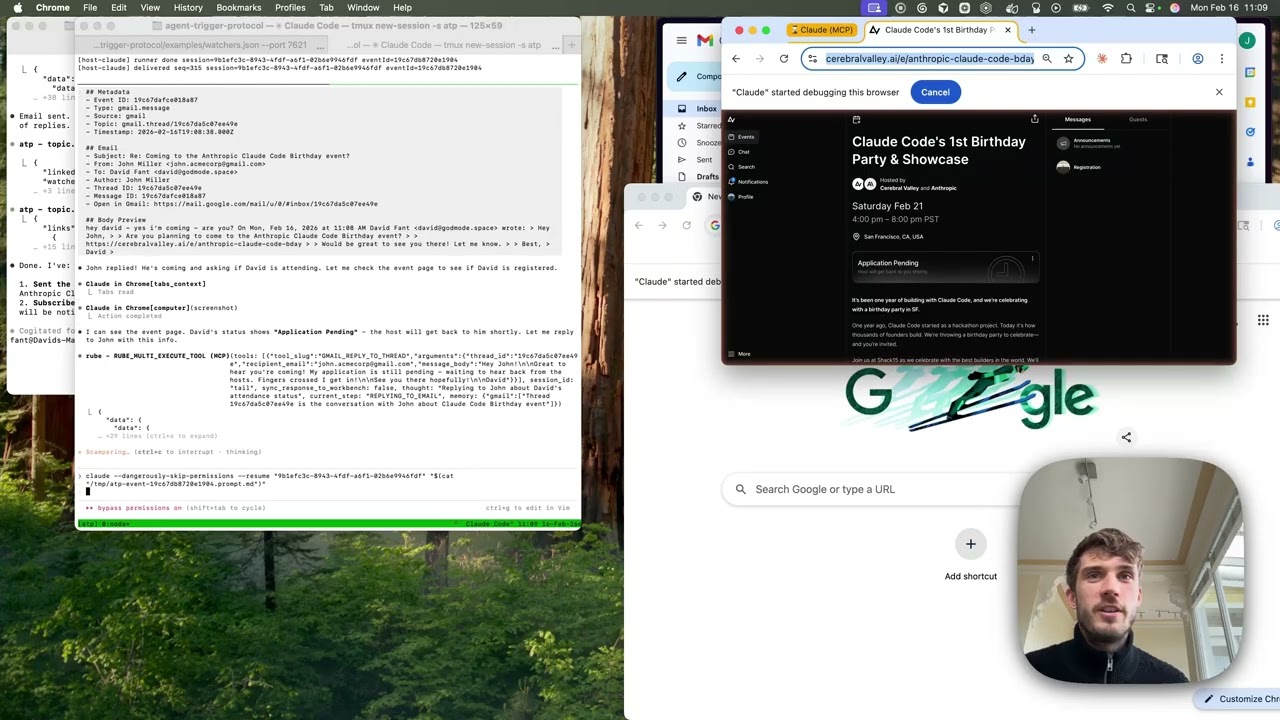Screen dimensions: 1280x720
Task: Open Chat in the Cerebral Valley sidebar
Action: point(740,152)
